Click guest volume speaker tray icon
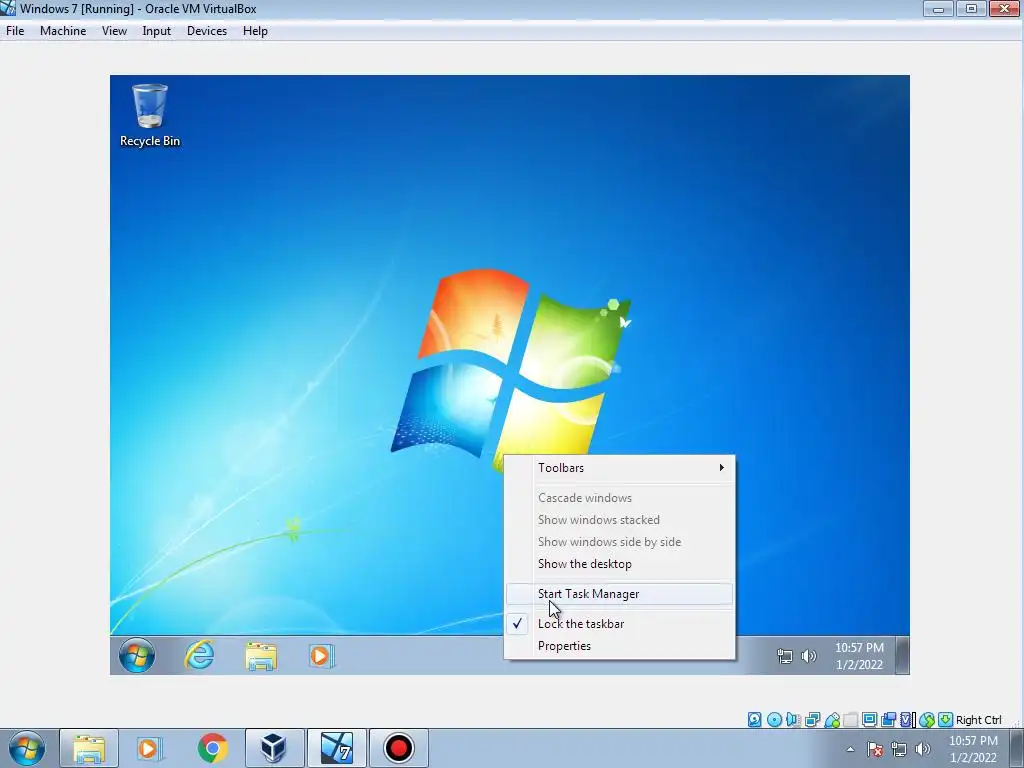 pyautogui.click(x=808, y=656)
